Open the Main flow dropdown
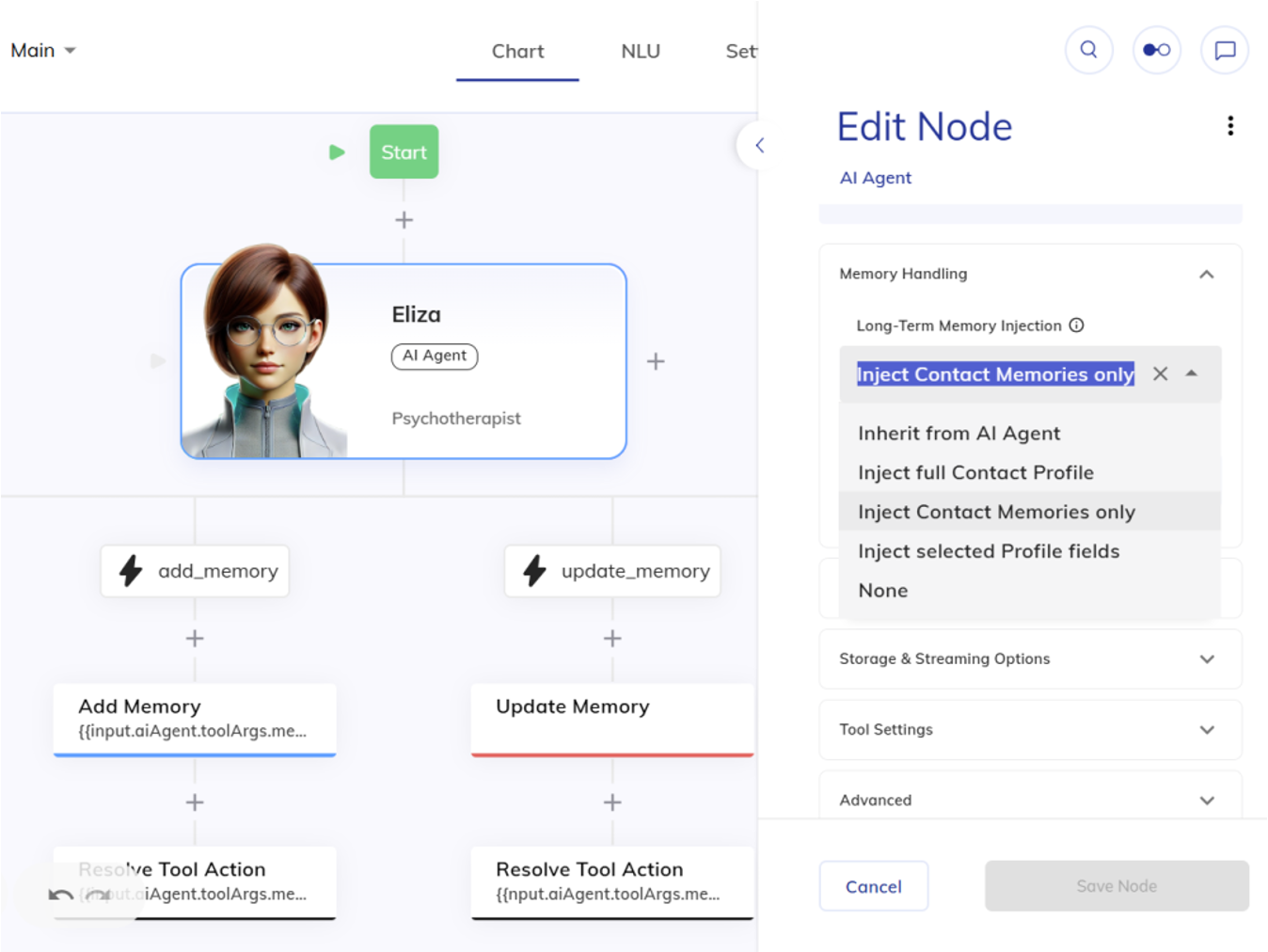Image resolution: width=1268 pixels, height=952 pixels. pos(43,51)
